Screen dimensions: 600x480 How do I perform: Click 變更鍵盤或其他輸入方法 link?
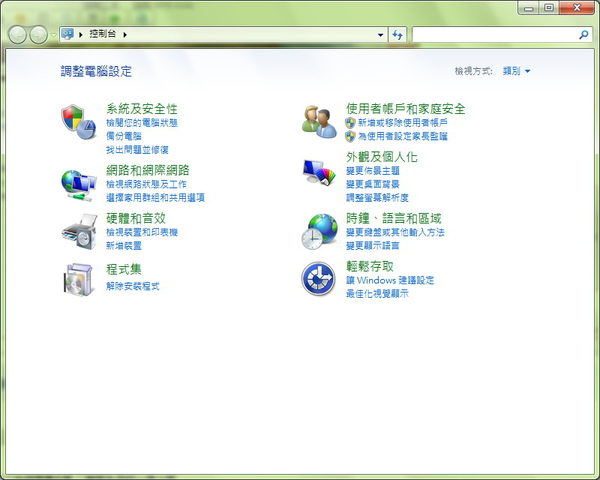point(395,232)
